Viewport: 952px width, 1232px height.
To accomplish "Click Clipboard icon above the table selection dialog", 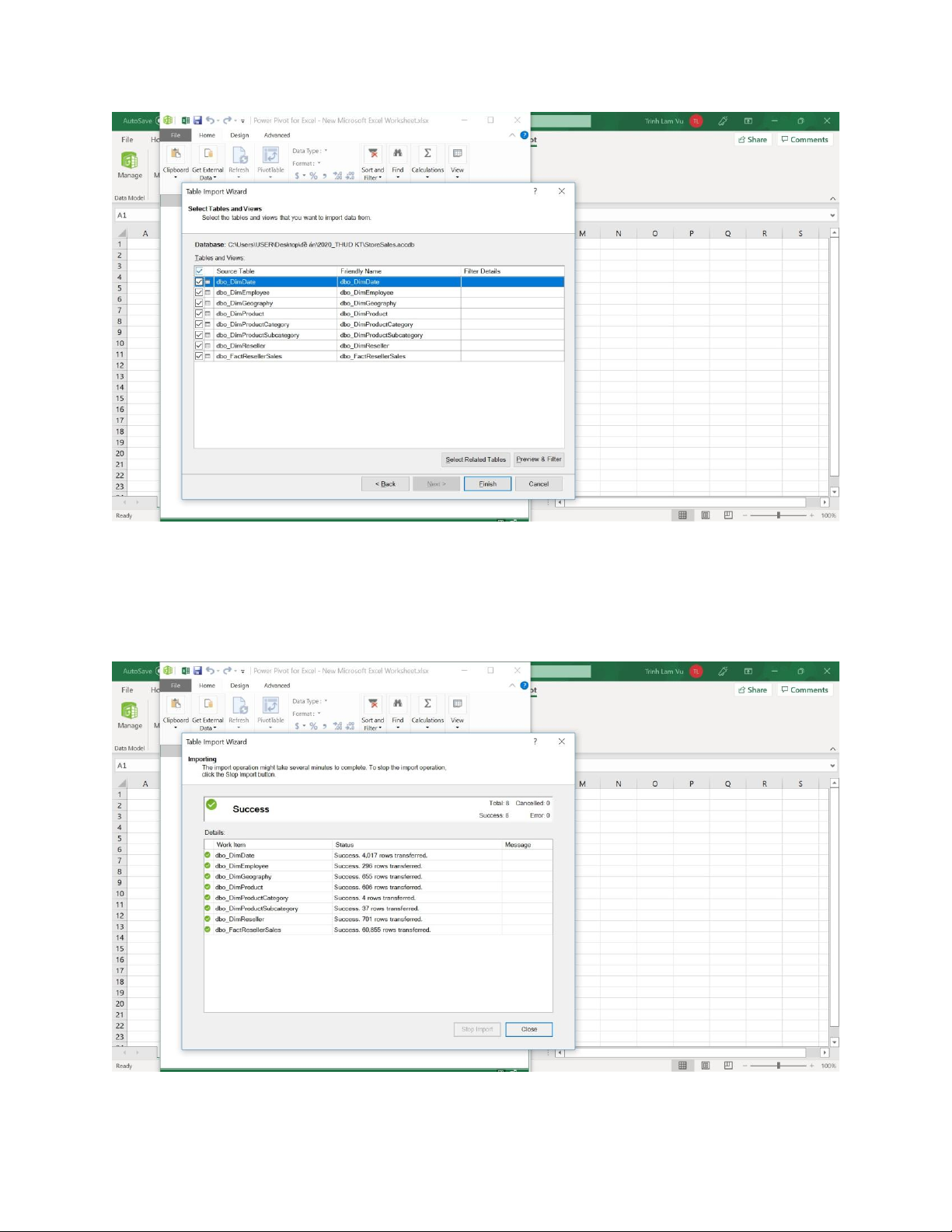I will click(176, 155).
